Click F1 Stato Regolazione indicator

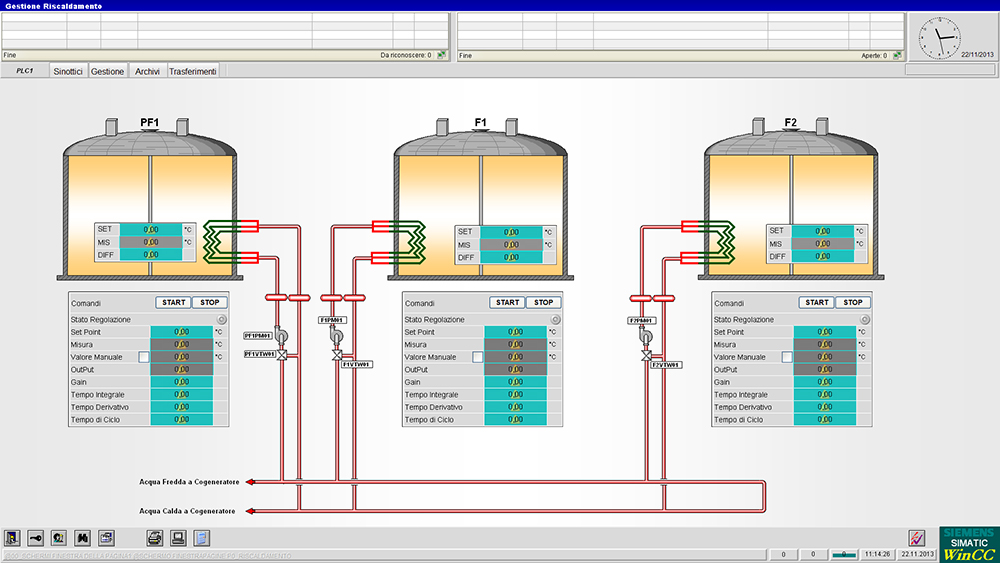click(x=555, y=319)
